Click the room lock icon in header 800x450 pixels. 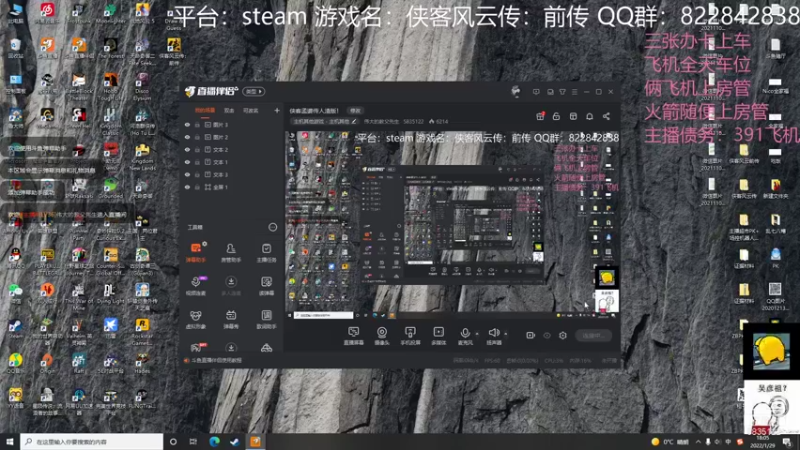coord(556,116)
